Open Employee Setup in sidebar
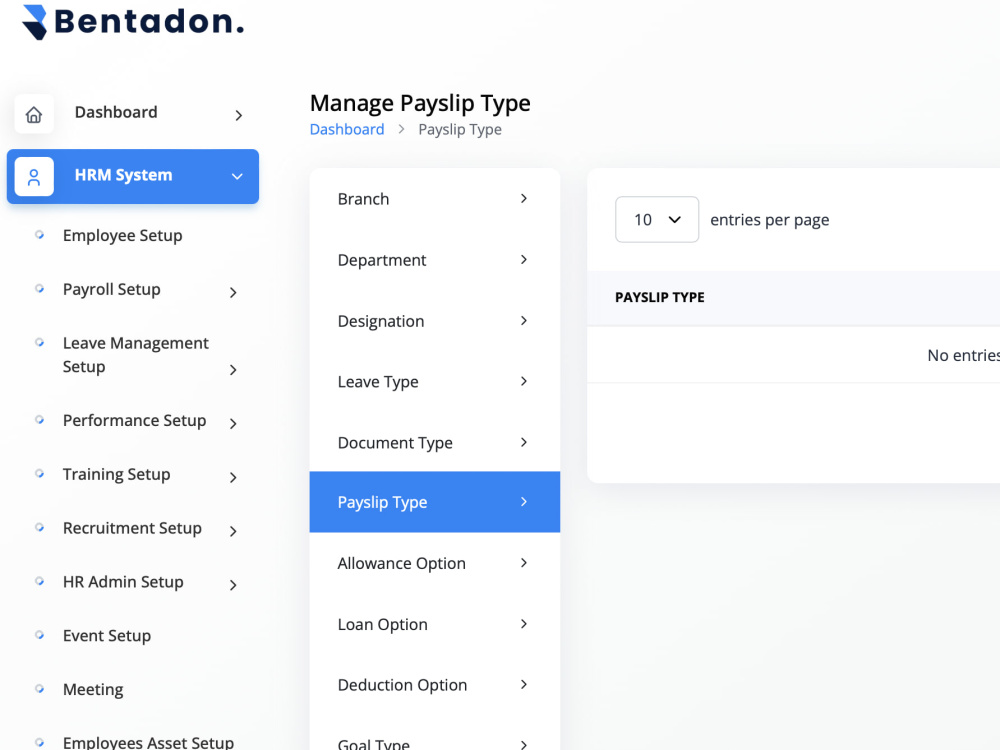The width and height of the screenshot is (1000, 750). tap(122, 236)
